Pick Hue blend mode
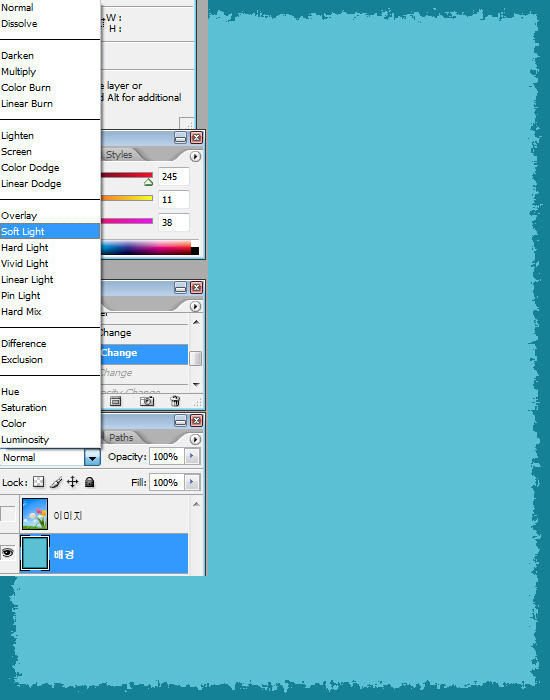The height and width of the screenshot is (700, 550). coord(10,392)
